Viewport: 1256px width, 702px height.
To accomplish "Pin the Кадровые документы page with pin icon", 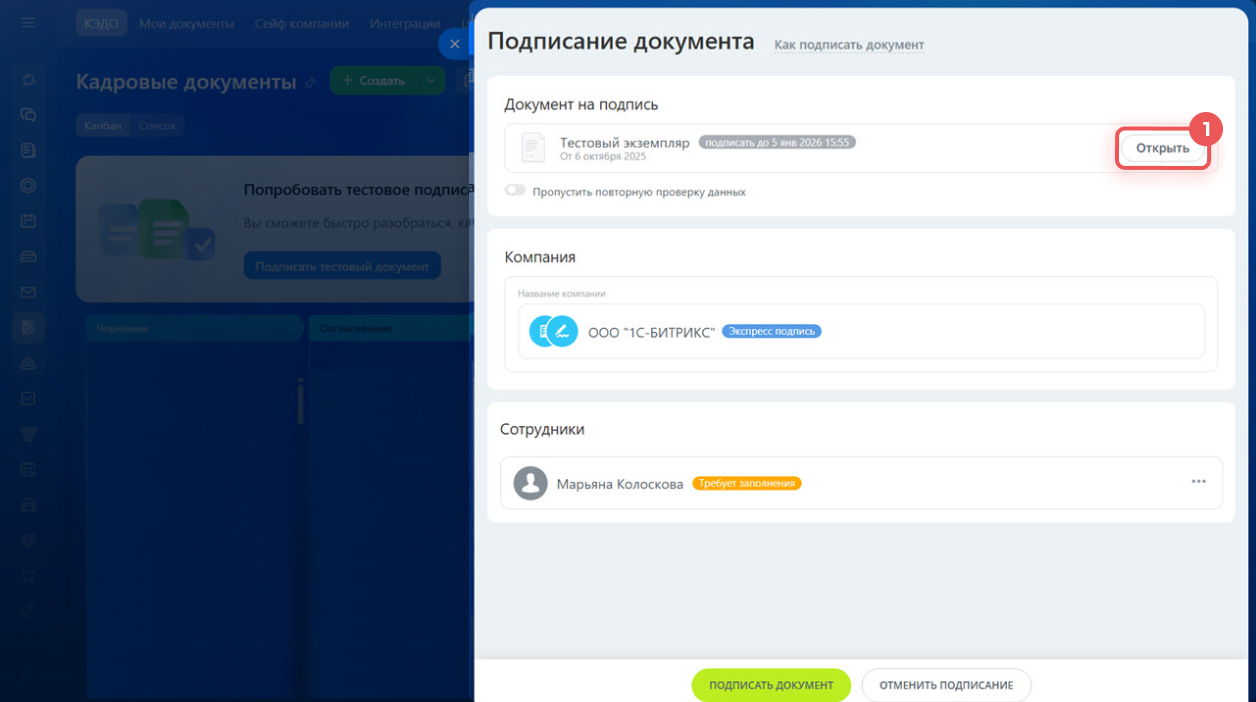I will point(310,83).
